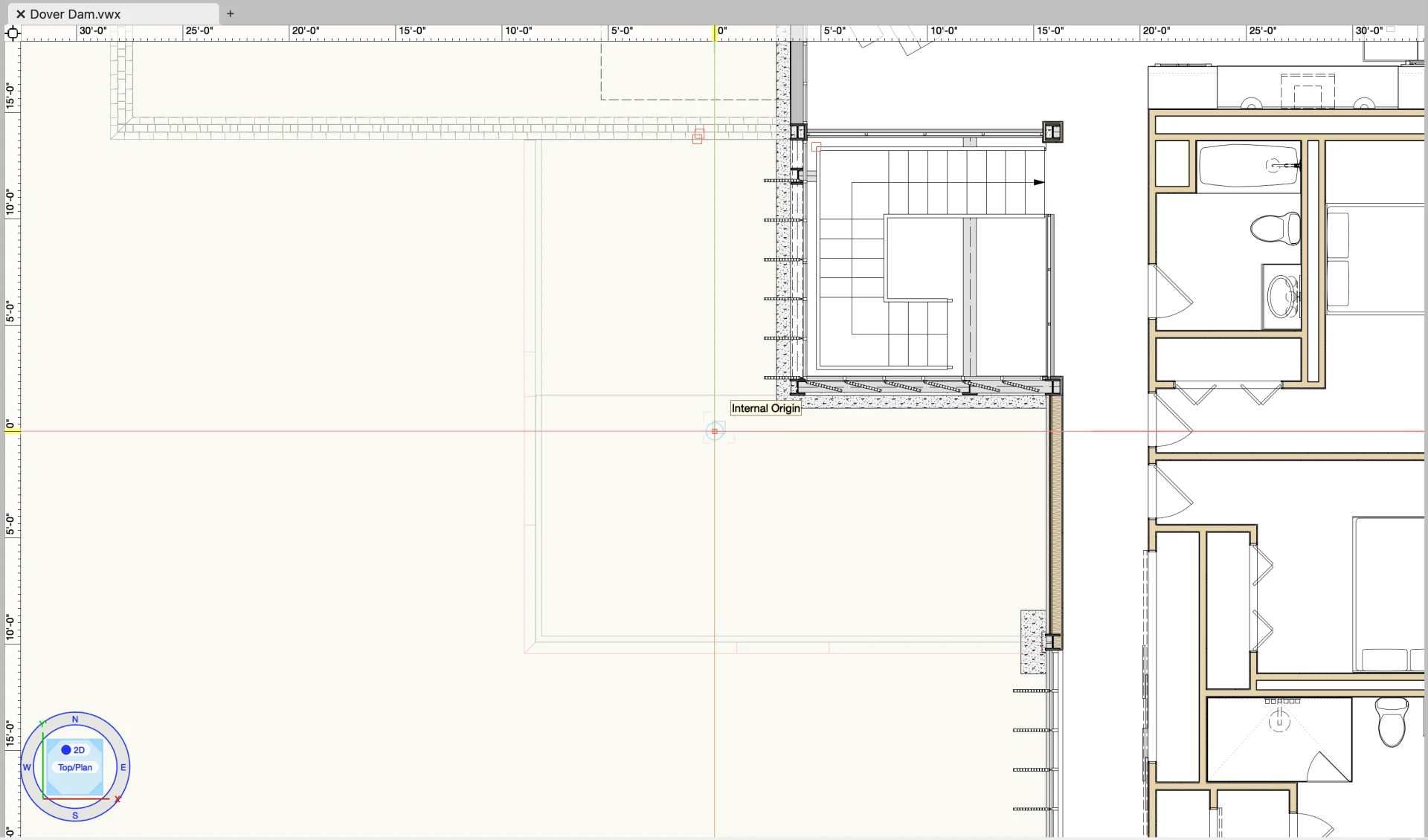Close the Dover Dam.vwx document tab

point(21,14)
